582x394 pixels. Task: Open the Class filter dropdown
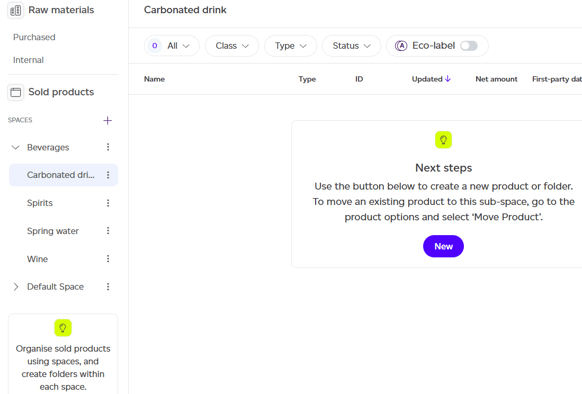[232, 46]
